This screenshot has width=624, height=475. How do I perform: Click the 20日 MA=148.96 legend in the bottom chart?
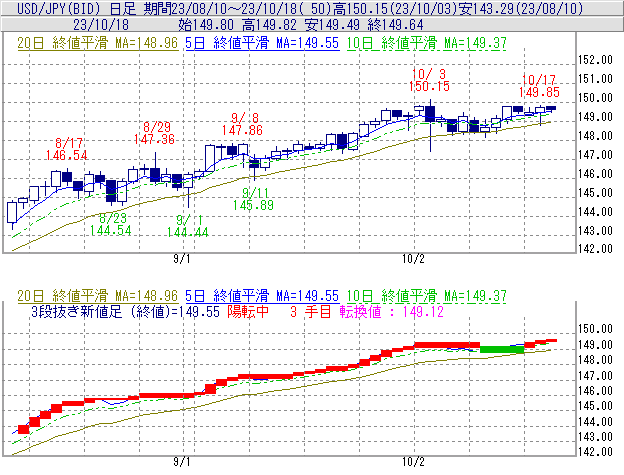coord(98,296)
